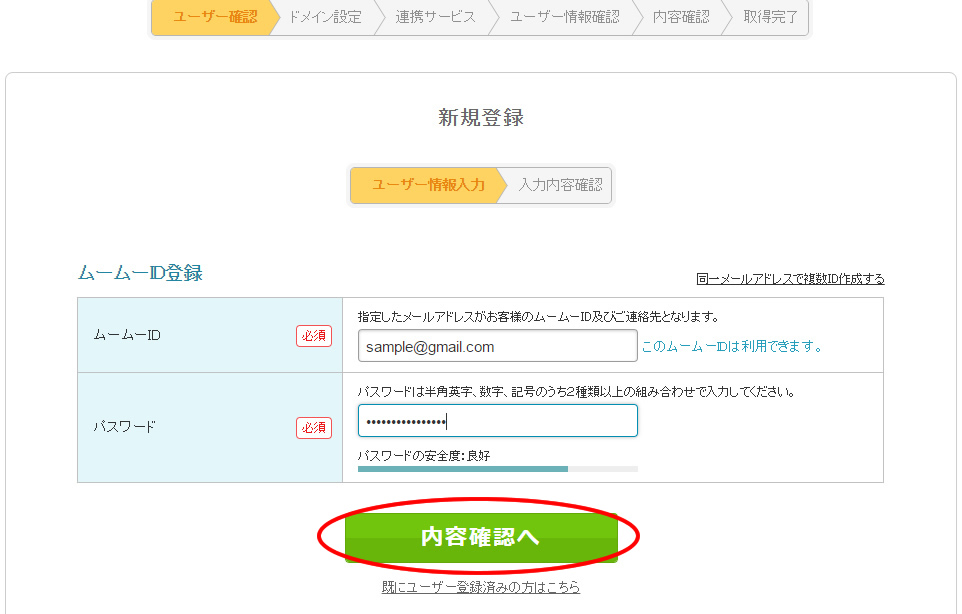Viewport: 962px width, 614px height.
Task: Open 同一メールアドレスで複数ID作成する link
Action: (795, 278)
